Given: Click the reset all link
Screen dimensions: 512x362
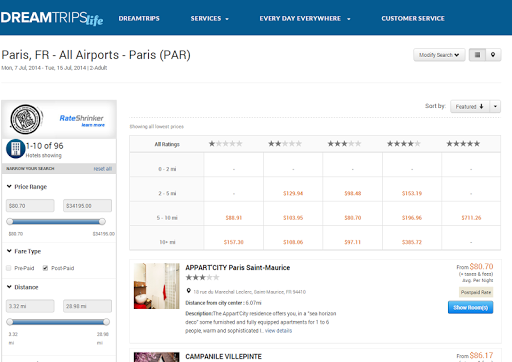Looking at the screenshot, I should pos(103,169).
